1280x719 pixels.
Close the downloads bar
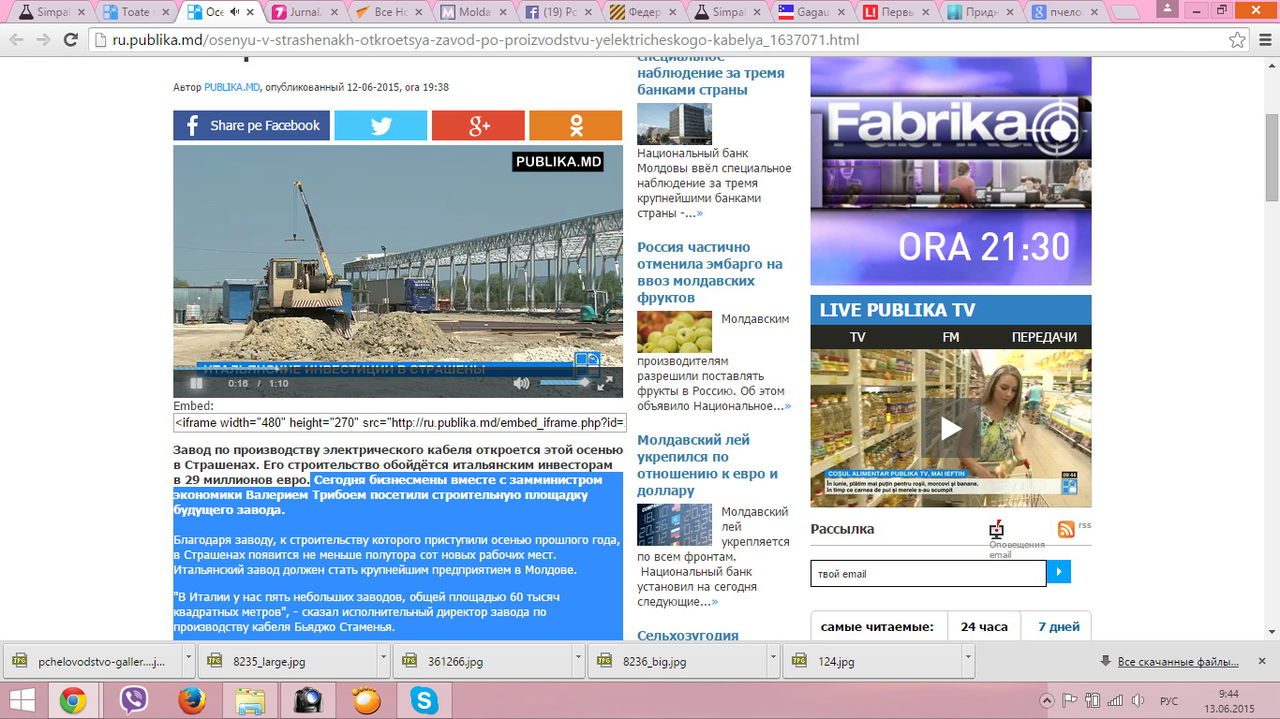point(1261,661)
